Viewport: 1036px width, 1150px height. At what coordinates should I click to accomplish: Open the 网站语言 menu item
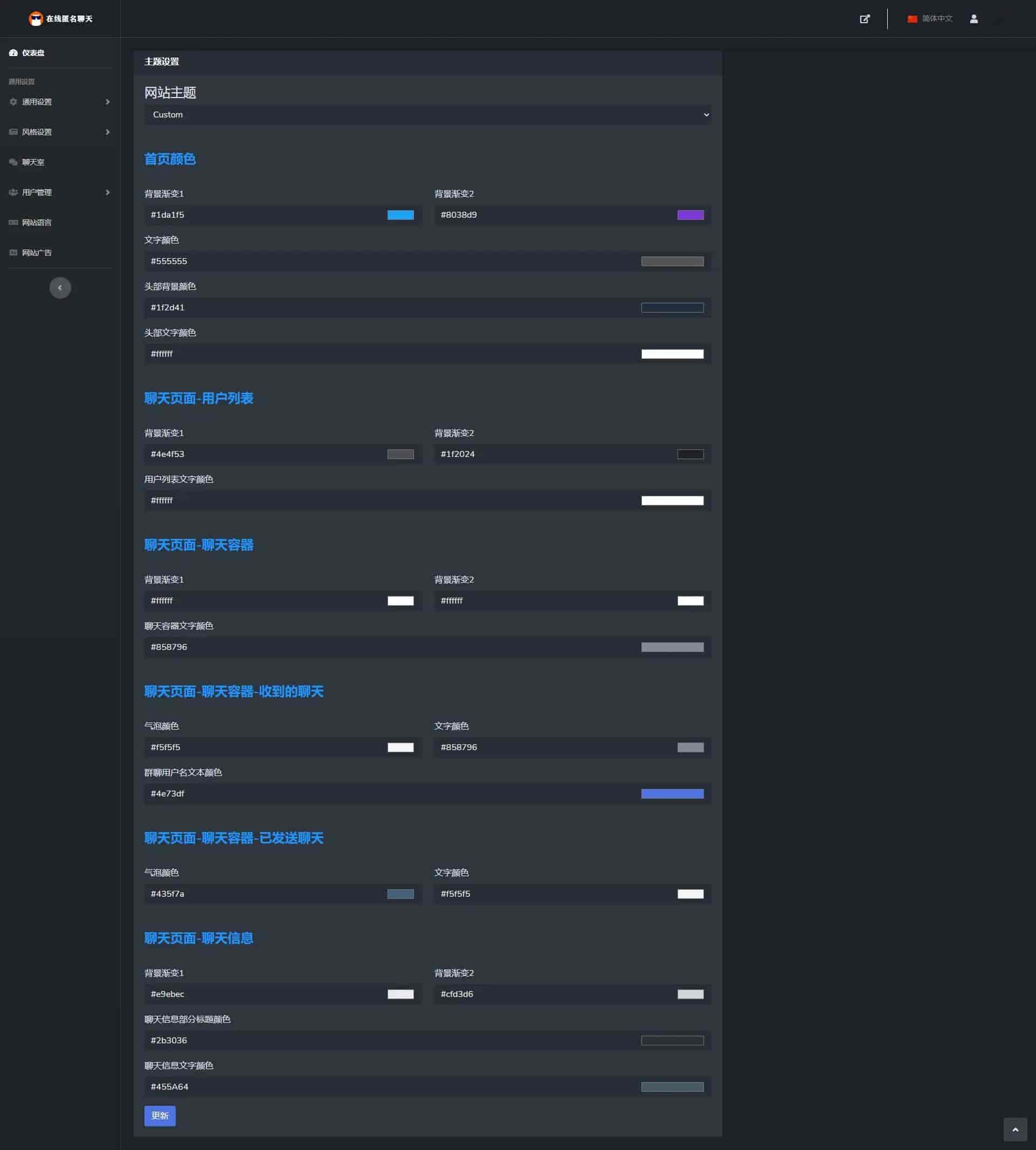[37, 223]
